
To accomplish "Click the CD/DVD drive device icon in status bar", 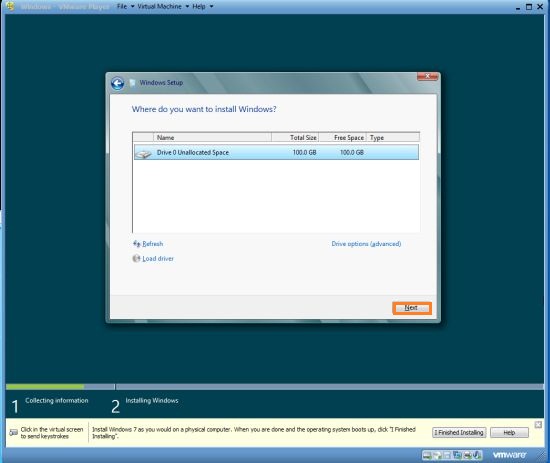I will [437, 455].
